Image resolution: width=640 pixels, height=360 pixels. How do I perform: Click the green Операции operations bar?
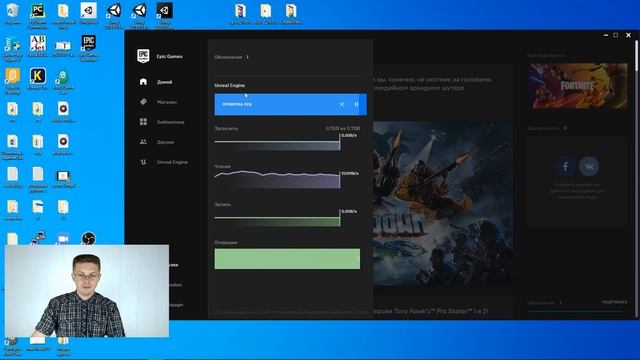[287, 259]
